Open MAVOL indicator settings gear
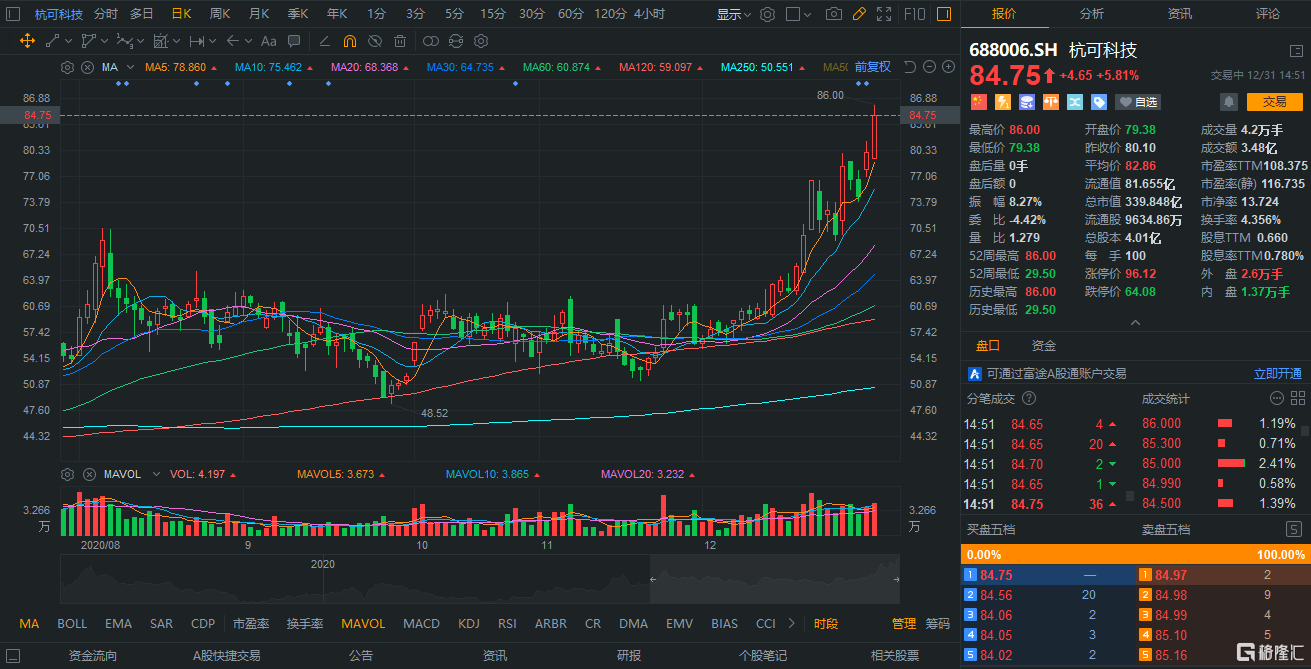Image resolution: width=1311 pixels, height=669 pixels. pyautogui.click(x=67, y=474)
